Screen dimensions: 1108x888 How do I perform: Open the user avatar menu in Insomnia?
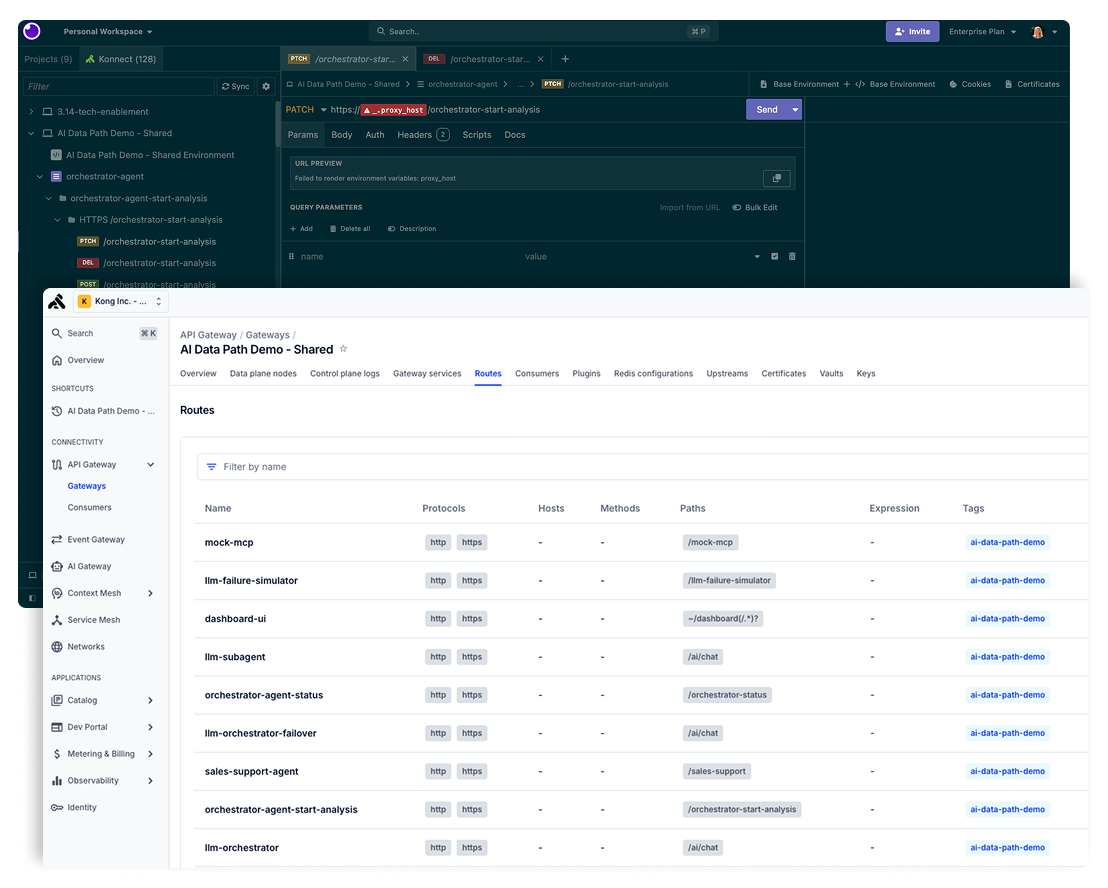pos(1044,32)
